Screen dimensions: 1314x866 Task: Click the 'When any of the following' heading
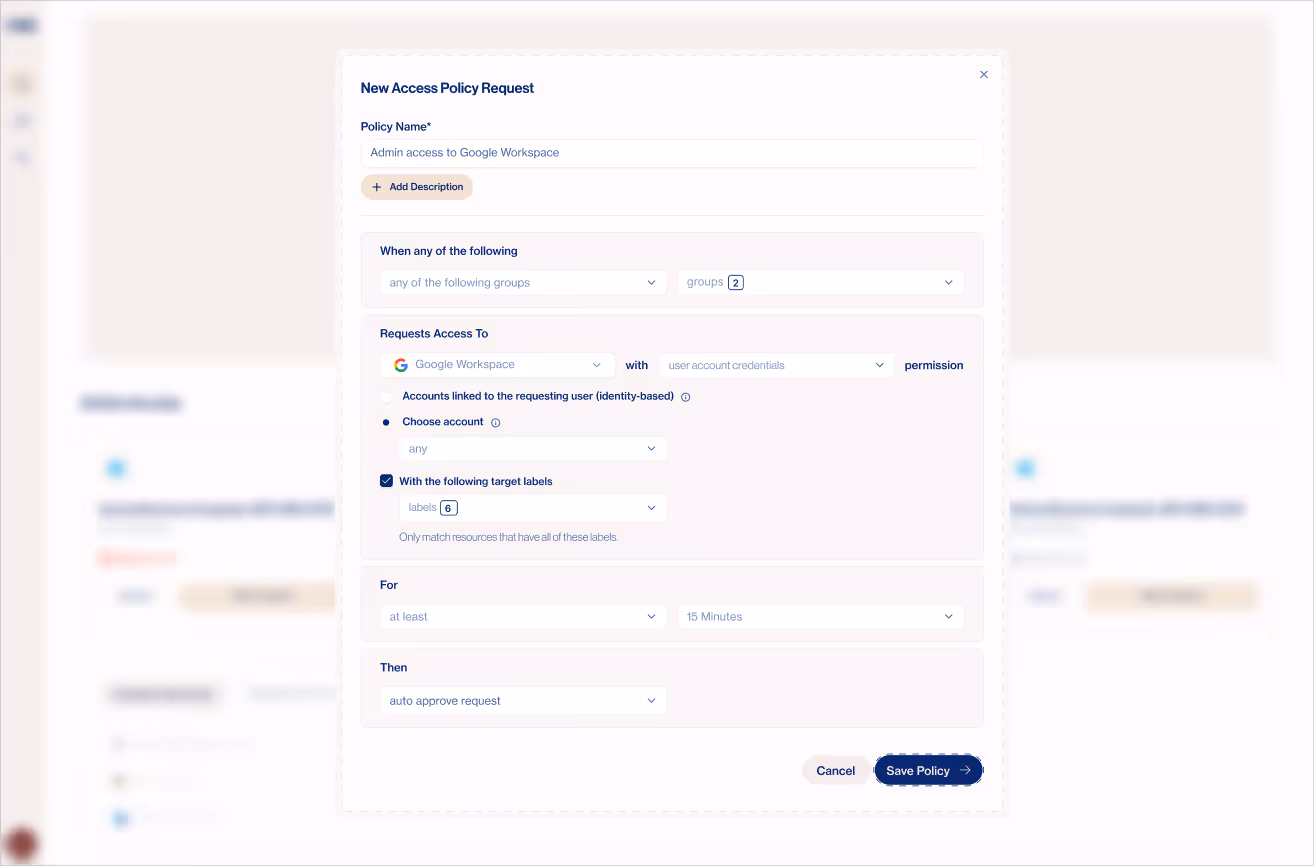[x=449, y=251]
